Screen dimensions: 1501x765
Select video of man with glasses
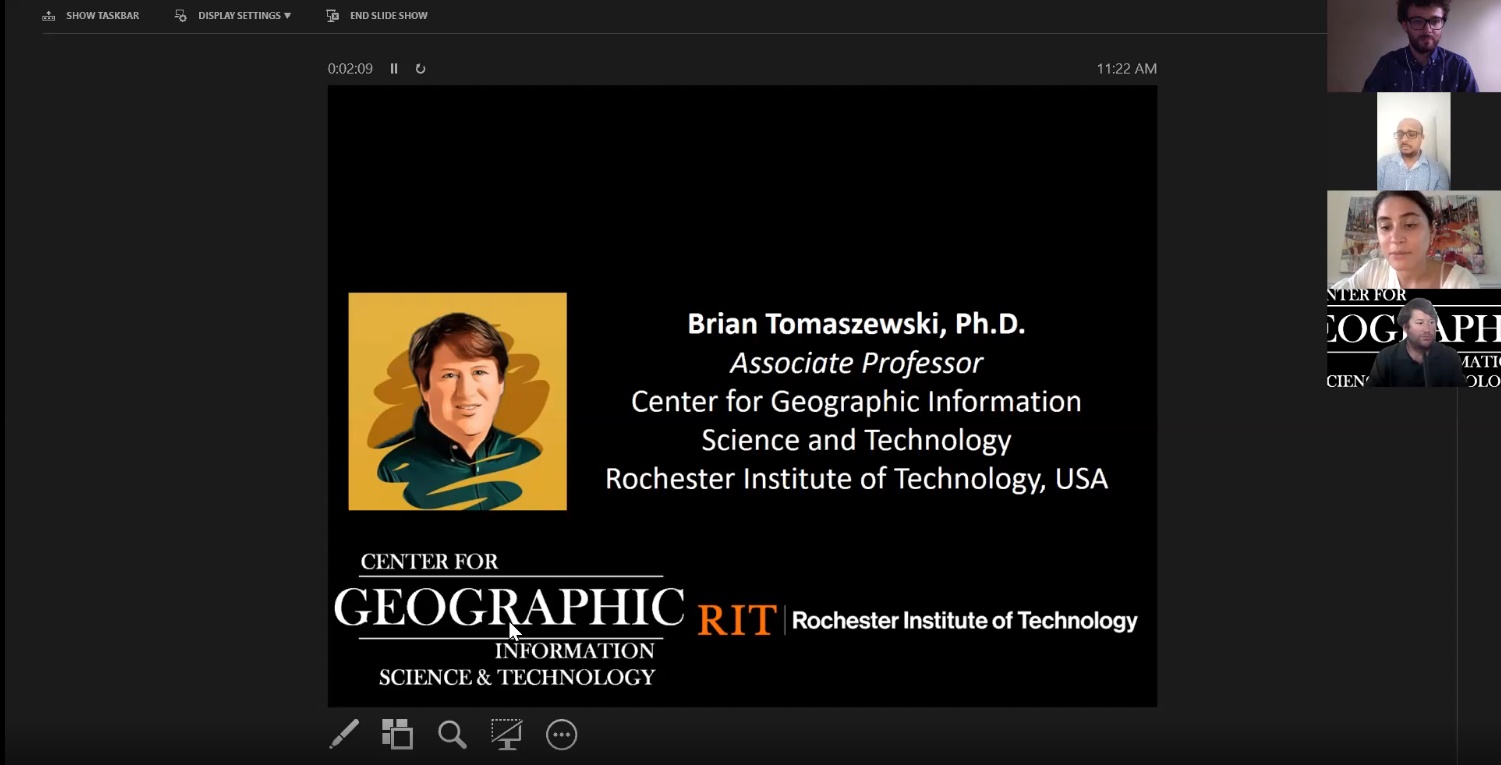click(x=1414, y=46)
